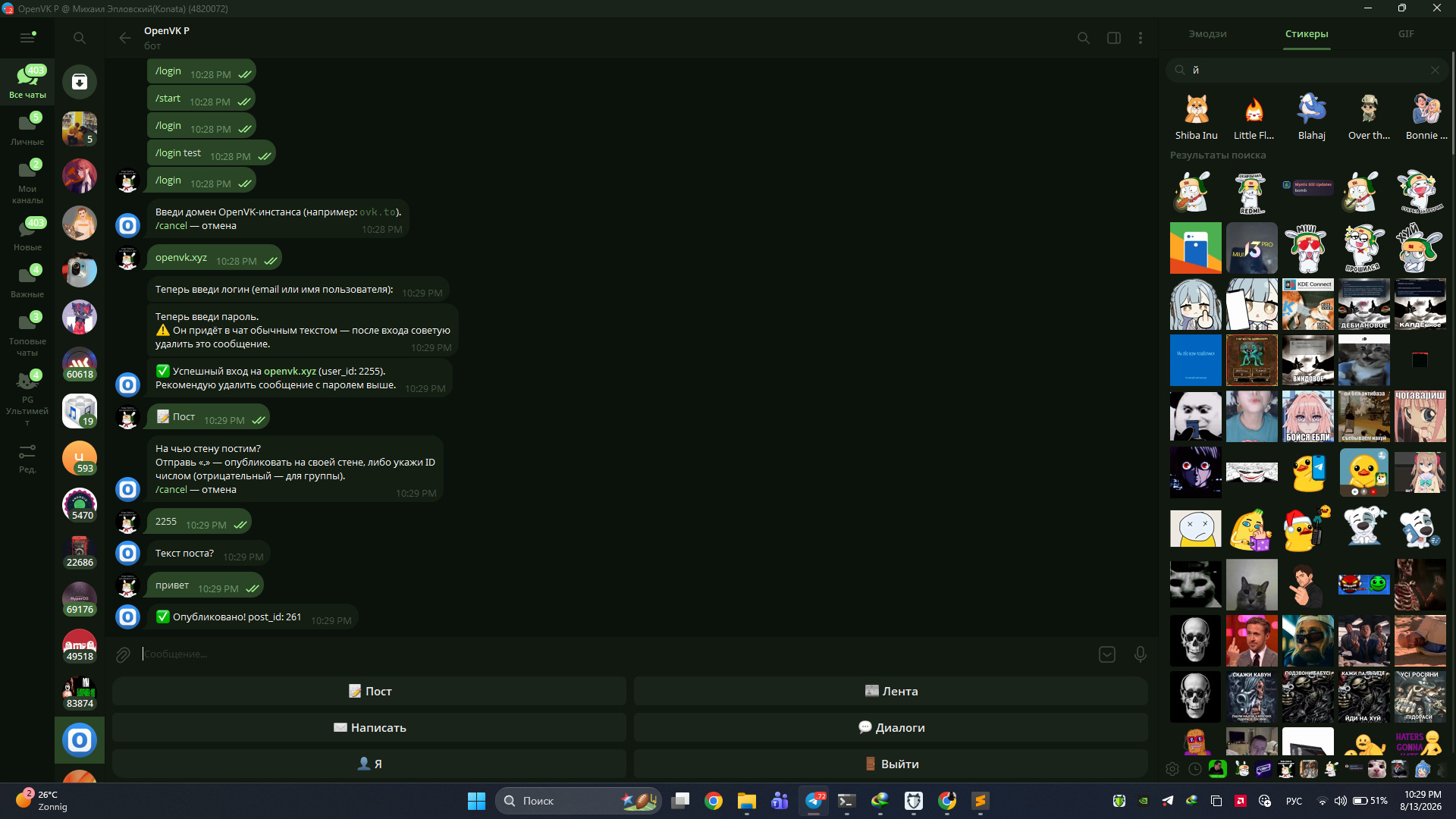The width and height of the screenshot is (1456, 819).
Task: Toggle the bot keyboard button
Action: [1107, 654]
